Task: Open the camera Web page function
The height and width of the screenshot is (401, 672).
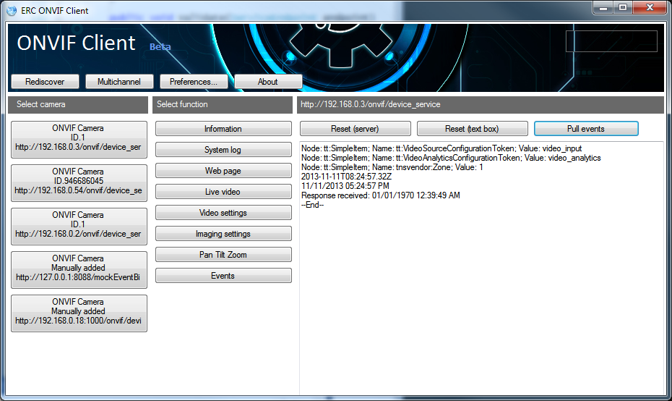Action: click(x=223, y=171)
